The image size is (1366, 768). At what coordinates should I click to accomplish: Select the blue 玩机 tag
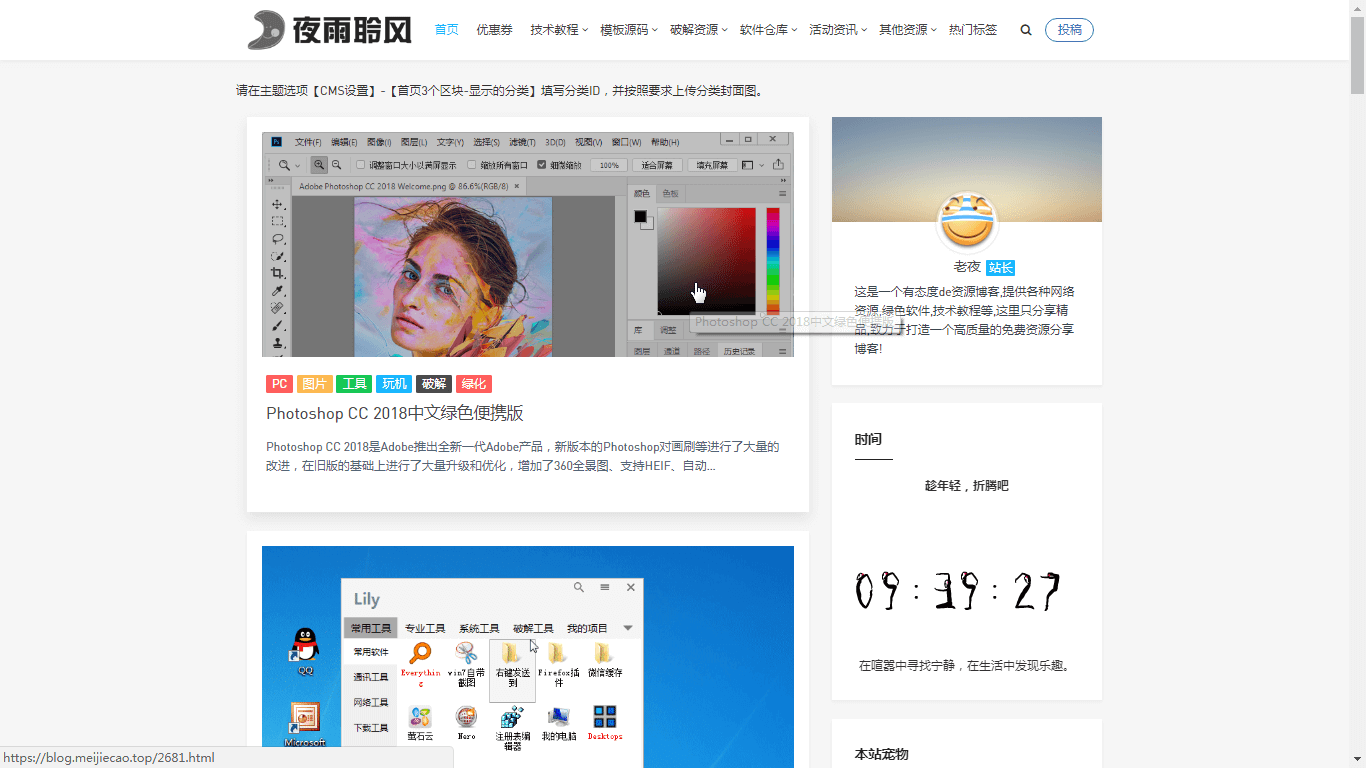(394, 384)
